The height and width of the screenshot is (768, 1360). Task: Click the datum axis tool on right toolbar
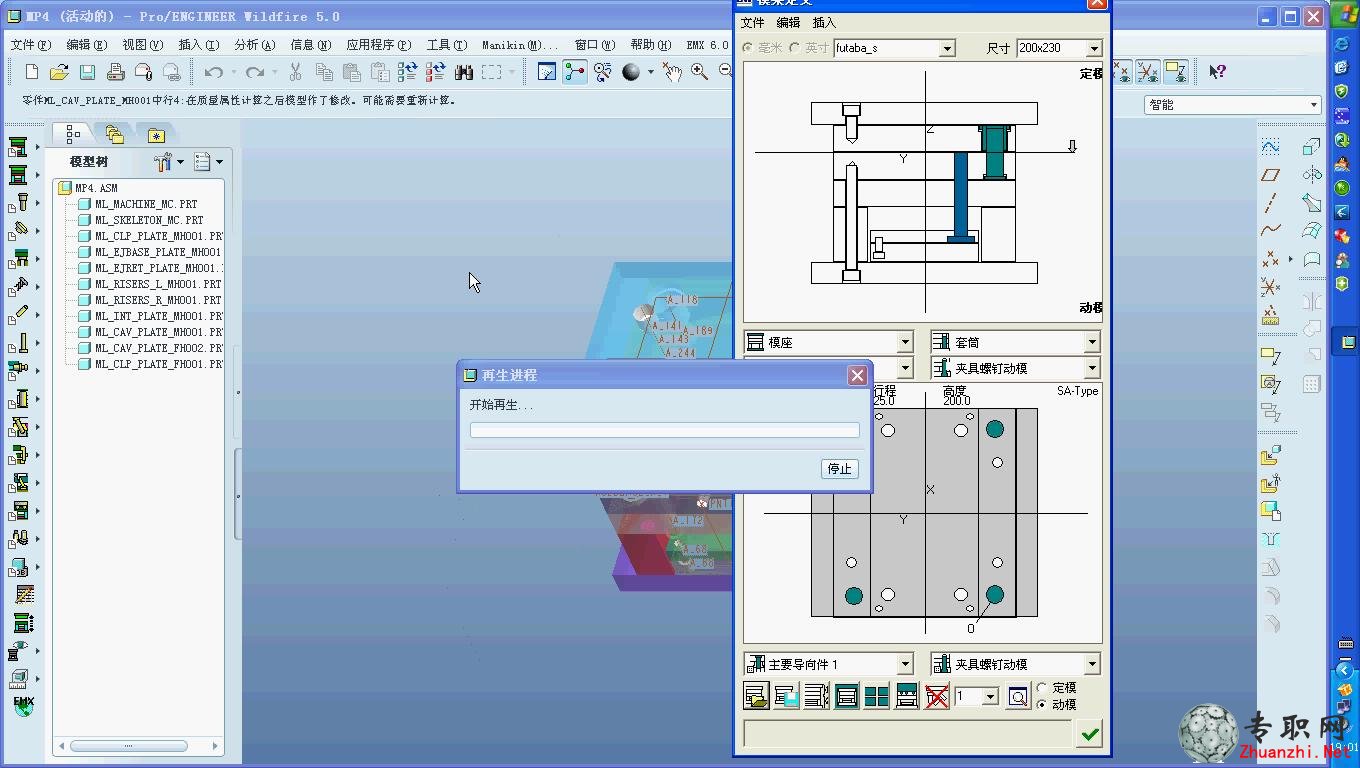1270,203
